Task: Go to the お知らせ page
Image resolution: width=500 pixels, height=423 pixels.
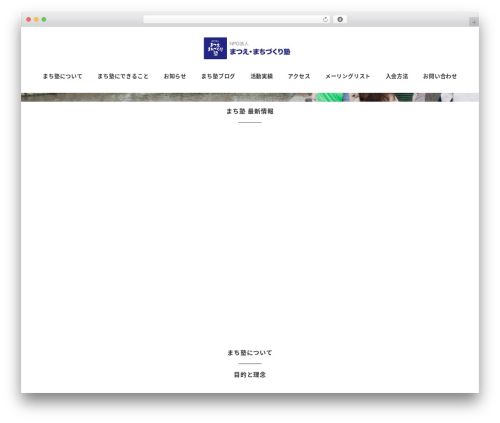Action: 175,76
